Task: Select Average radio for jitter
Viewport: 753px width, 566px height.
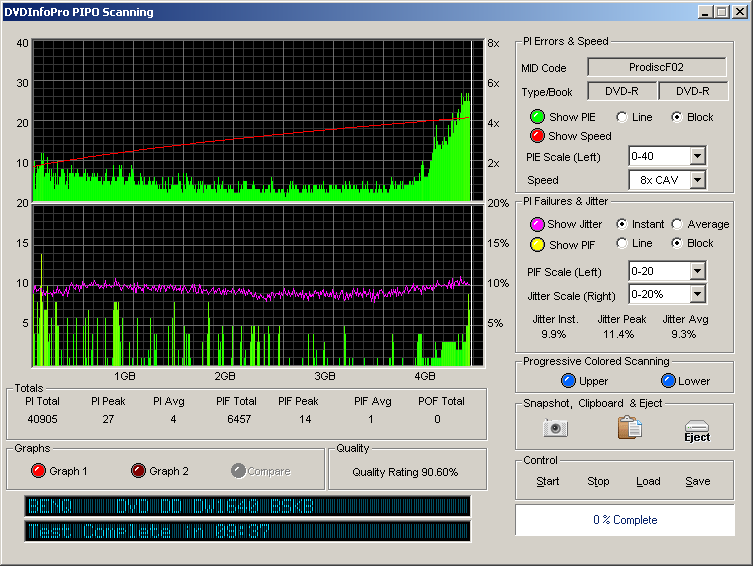Action: [x=677, y=224]
